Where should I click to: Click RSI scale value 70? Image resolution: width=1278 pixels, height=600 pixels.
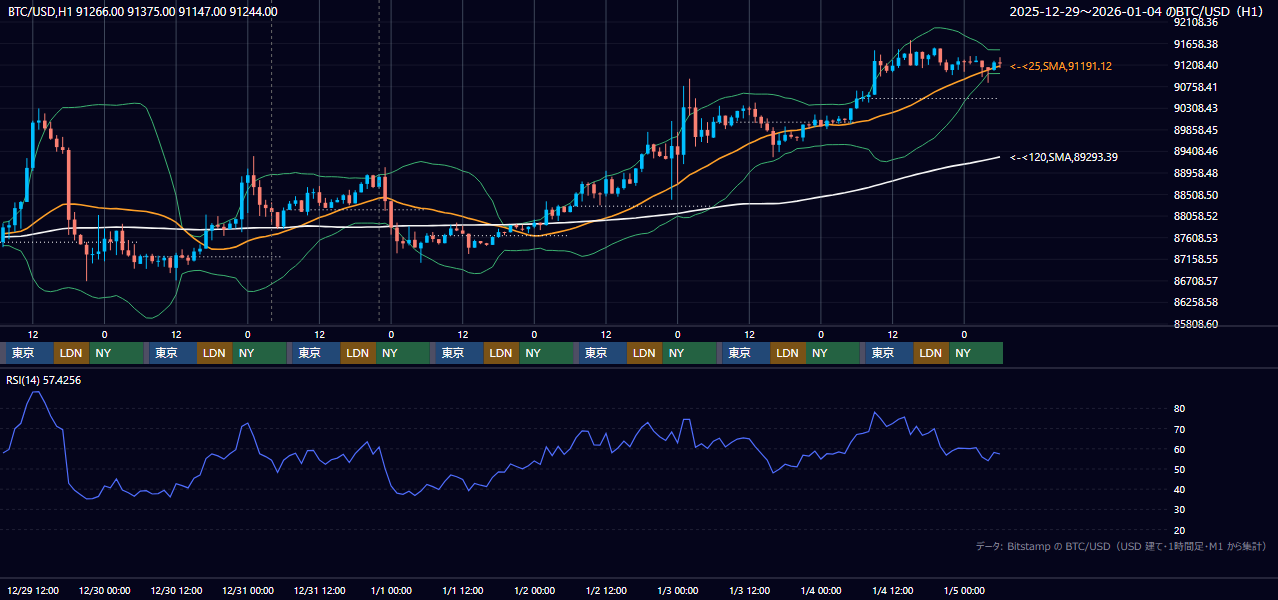[1179, 429]
